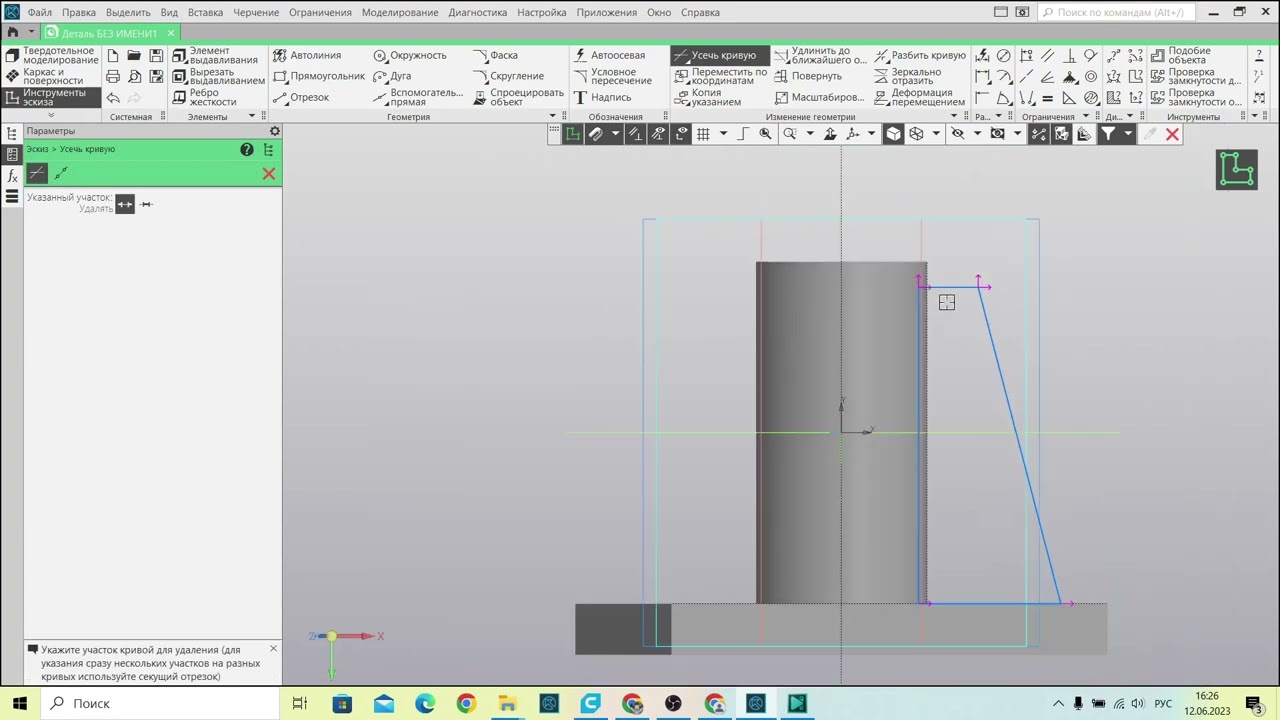The image size is (1280, 720).
Task: Activate the Фаска chamfer tool
Action: click(x=495, y=55)
